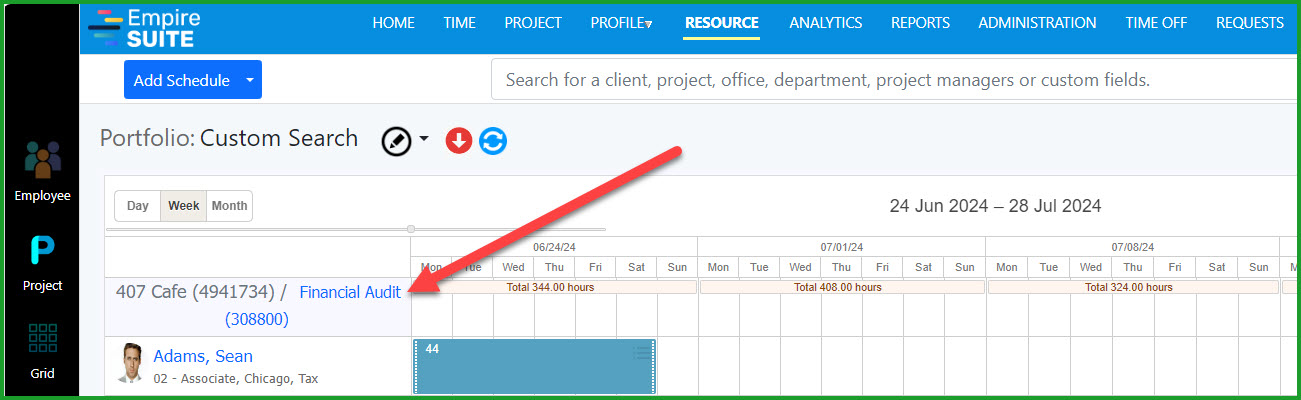Switch calendar to Week view
Viewport: 1301px width, 400px height.
coord(184,206)
